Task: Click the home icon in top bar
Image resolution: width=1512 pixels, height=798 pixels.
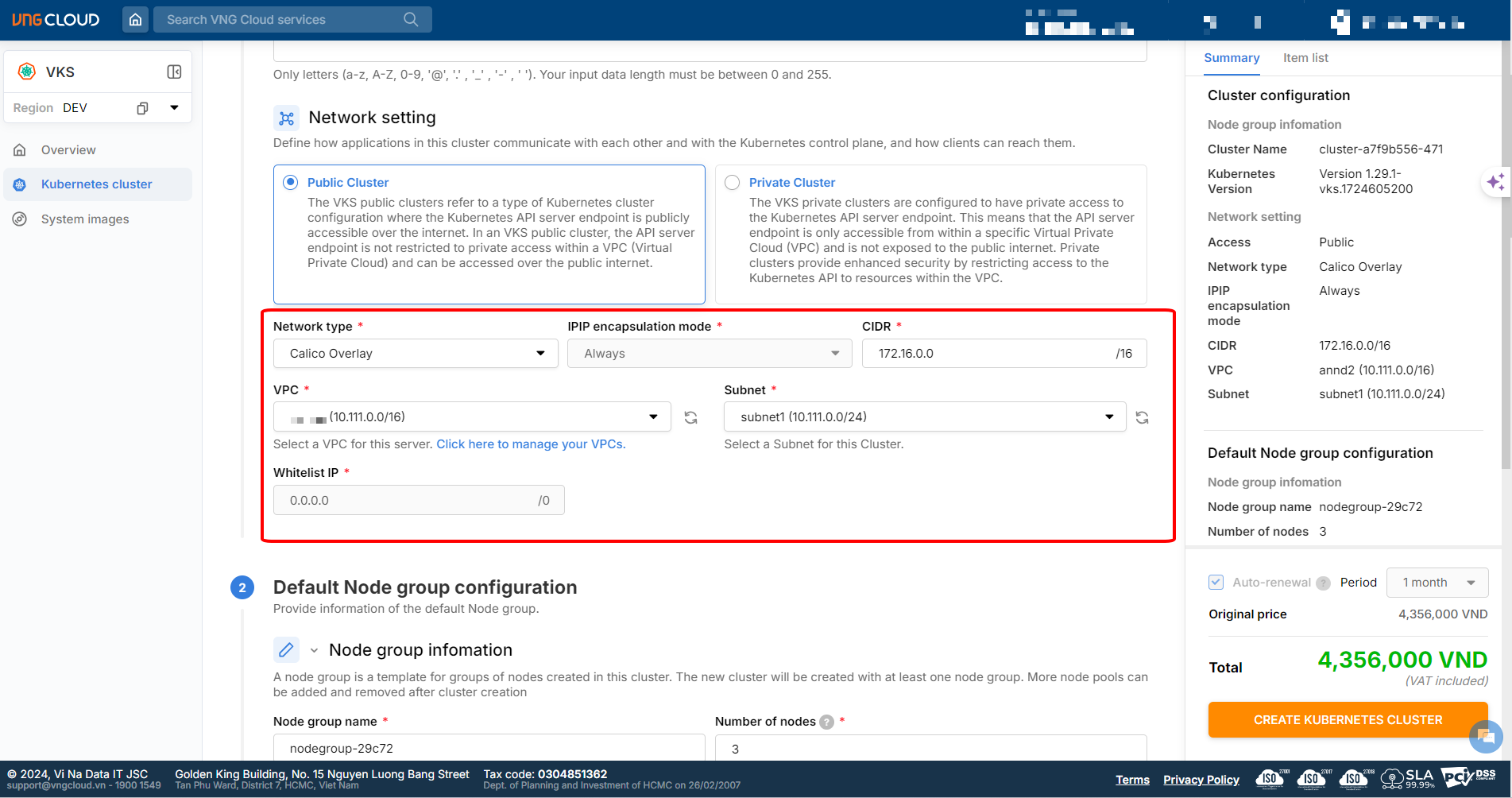Action: coord(136,20)
